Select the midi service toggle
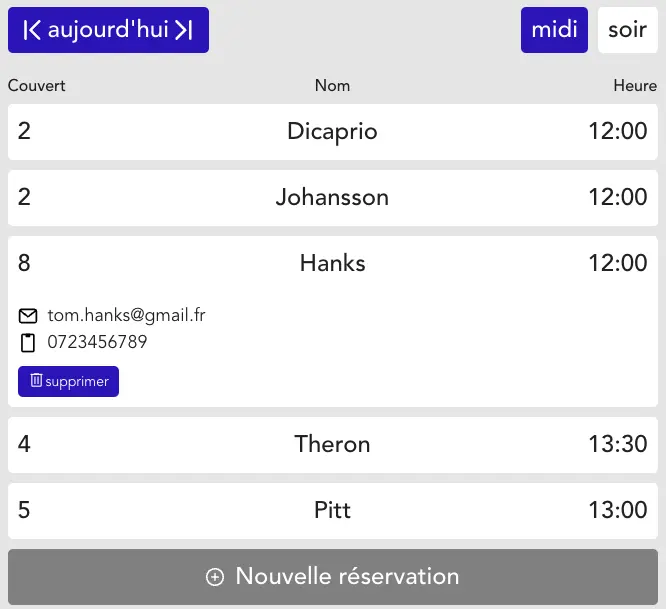Image resolution: width=666 pixels, height=609 pixels. tap(554, 30)
